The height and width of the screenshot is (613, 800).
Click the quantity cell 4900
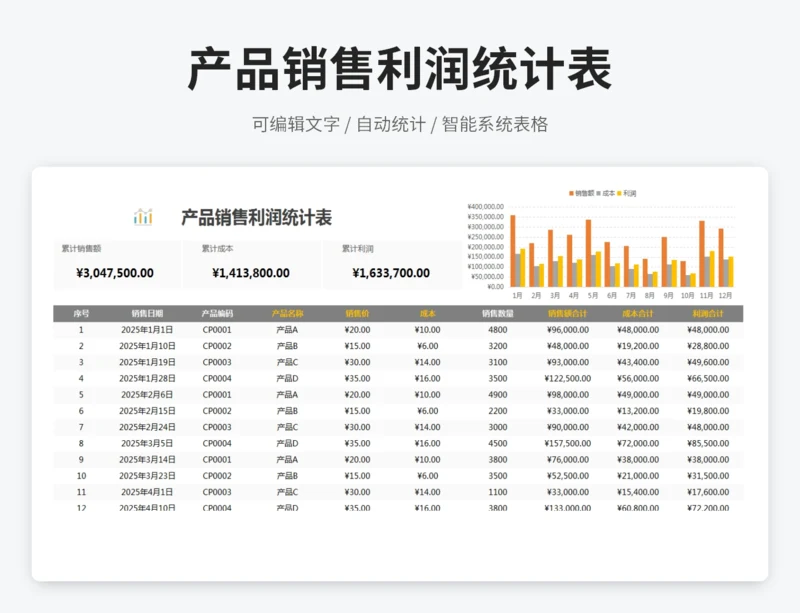click(497, 395)
